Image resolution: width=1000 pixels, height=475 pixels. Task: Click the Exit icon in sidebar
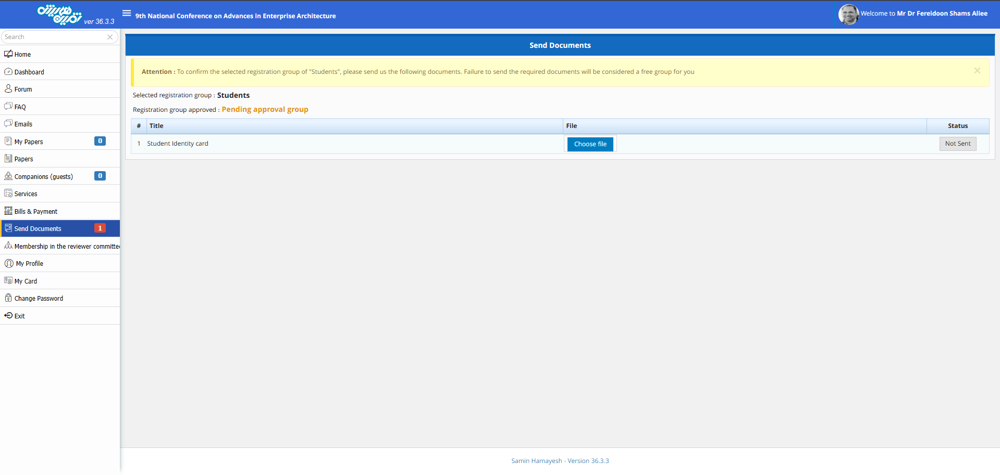[8, 316]
